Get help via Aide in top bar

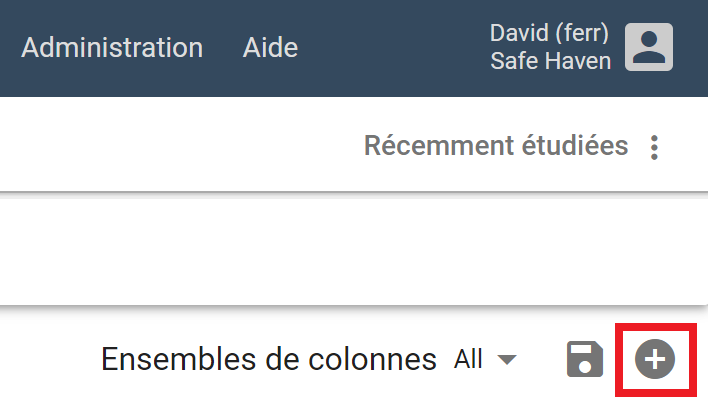[270, 47]
